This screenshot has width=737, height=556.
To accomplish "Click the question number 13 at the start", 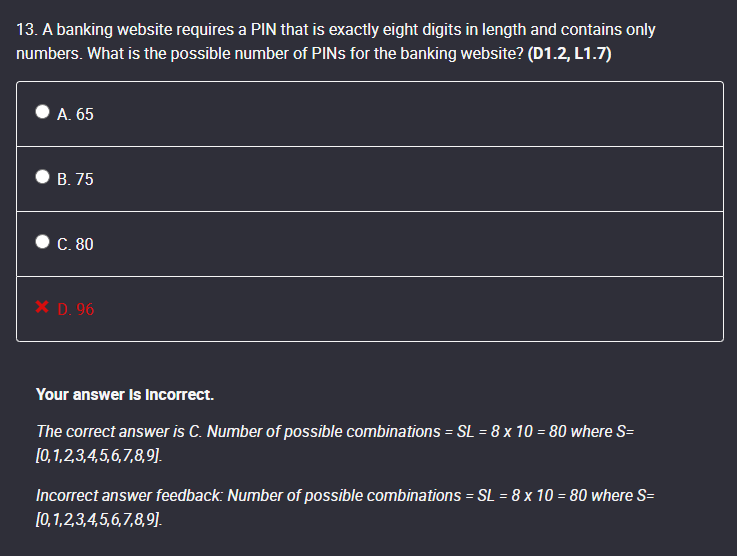I will (25, 30).
